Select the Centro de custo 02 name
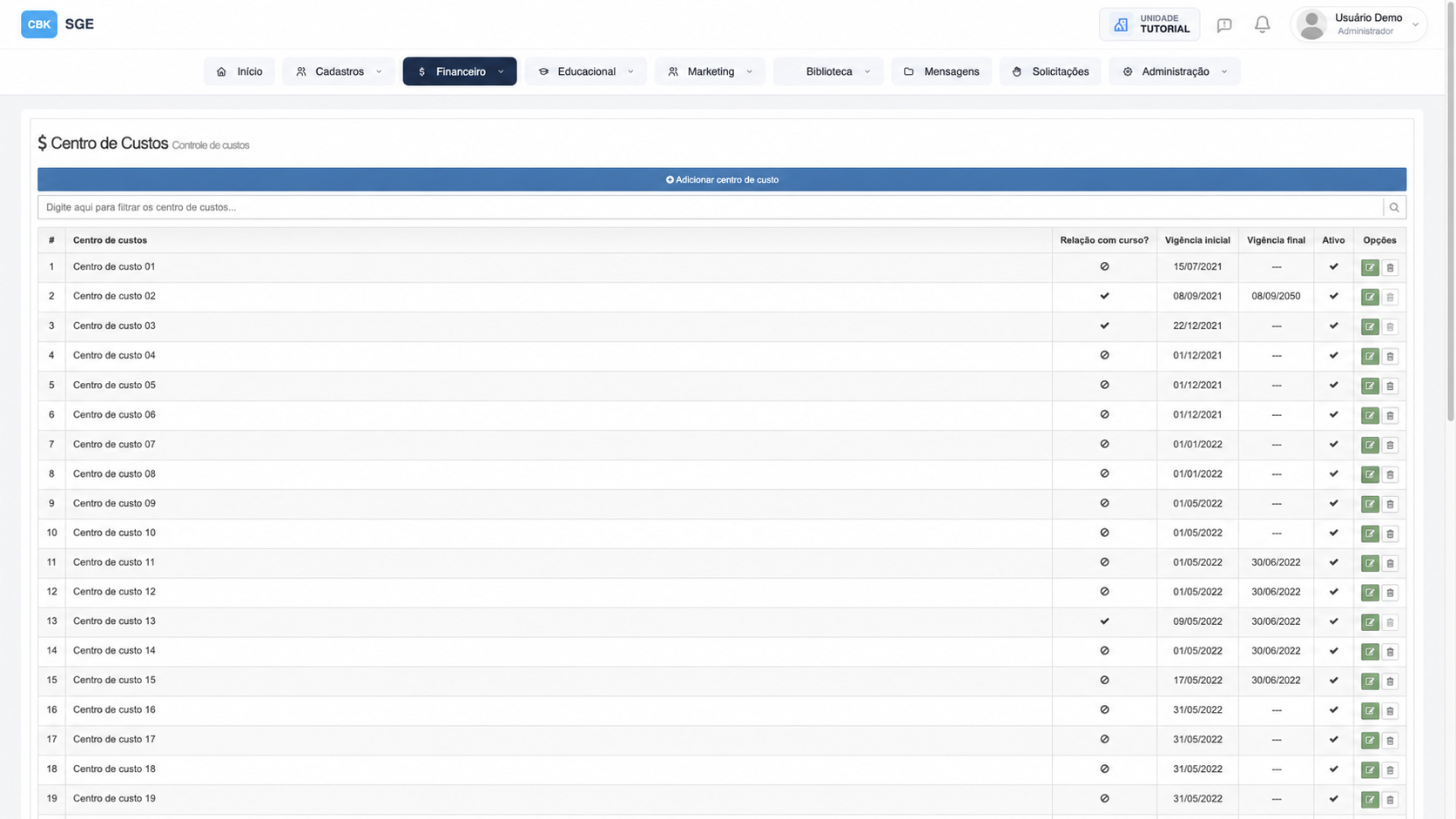Screen dimensions: 1456x819 click(x=114, y=296)
